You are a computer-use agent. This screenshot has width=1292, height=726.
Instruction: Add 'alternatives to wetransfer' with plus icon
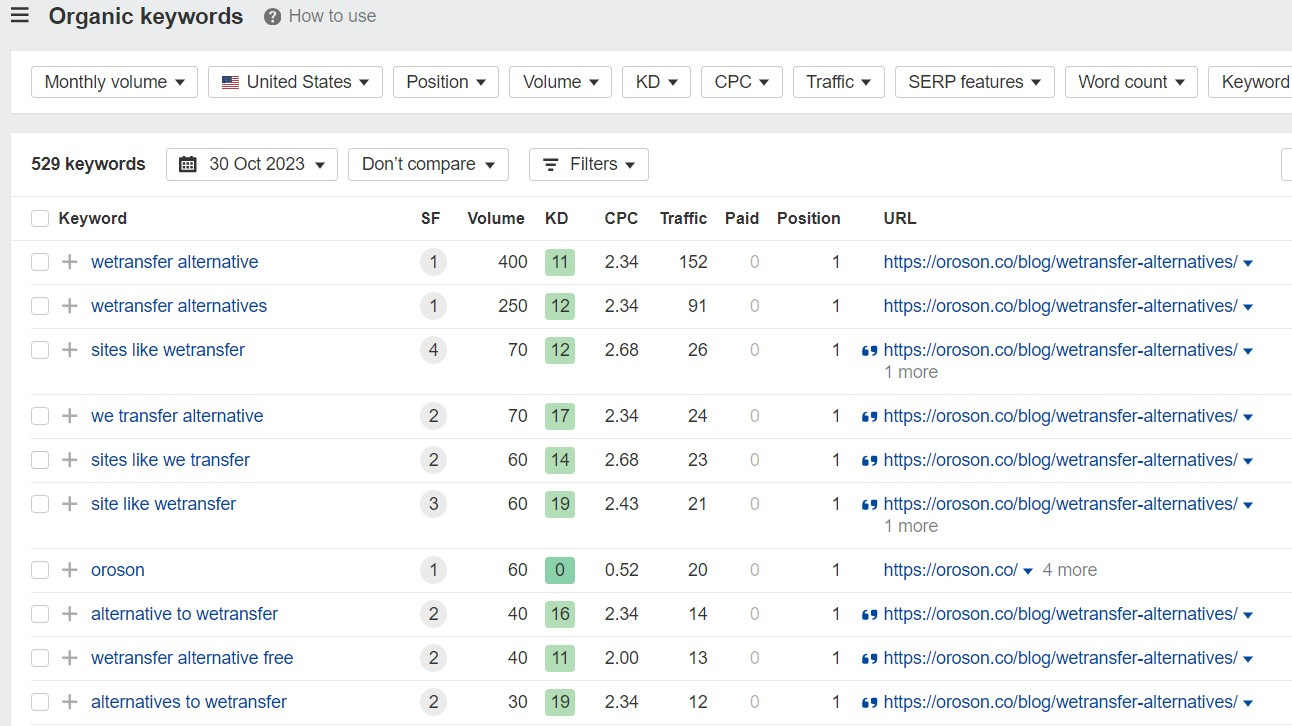click(x=69, y=702)
